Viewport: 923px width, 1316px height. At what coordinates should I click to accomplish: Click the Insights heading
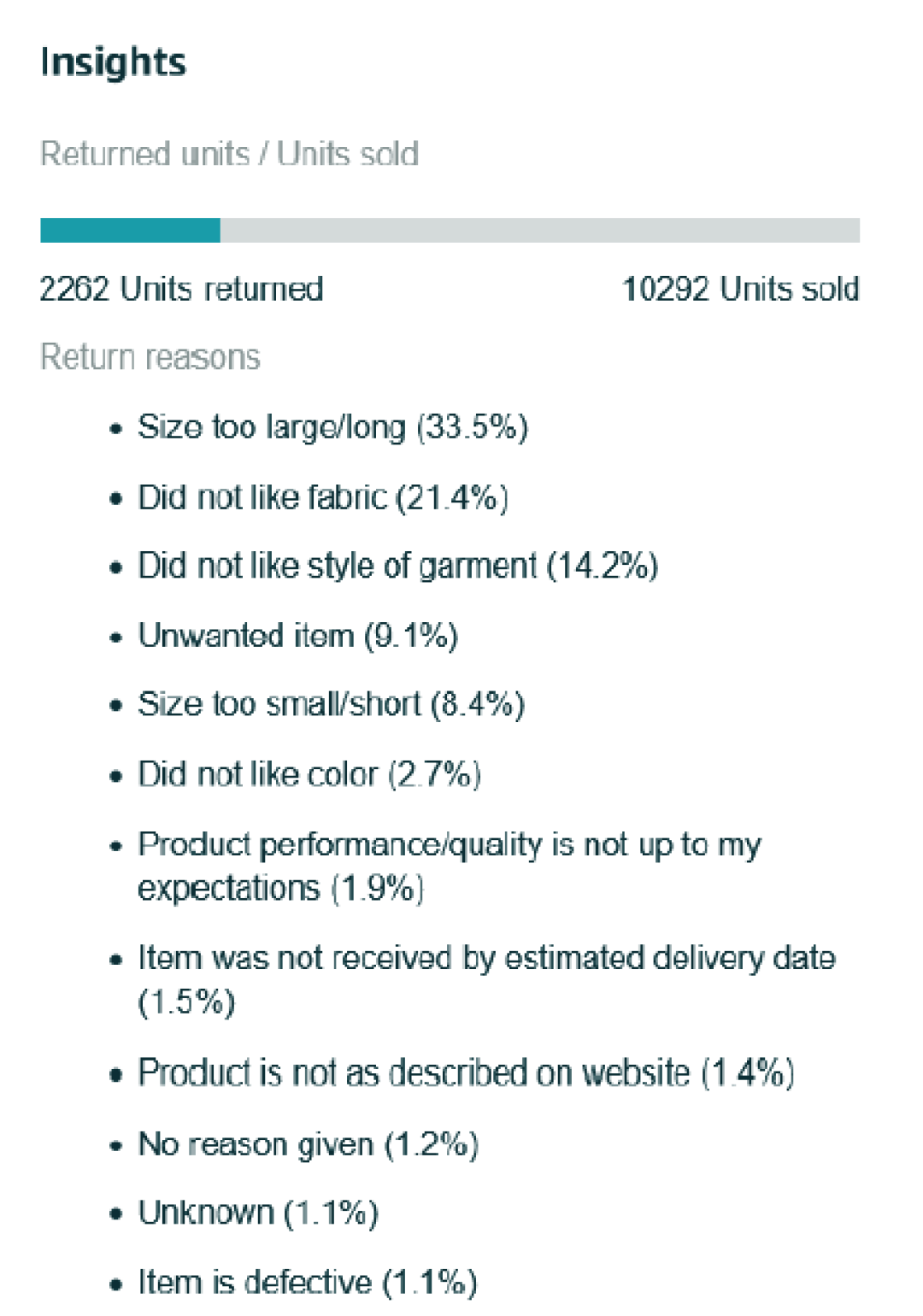[x=113, y=62]
